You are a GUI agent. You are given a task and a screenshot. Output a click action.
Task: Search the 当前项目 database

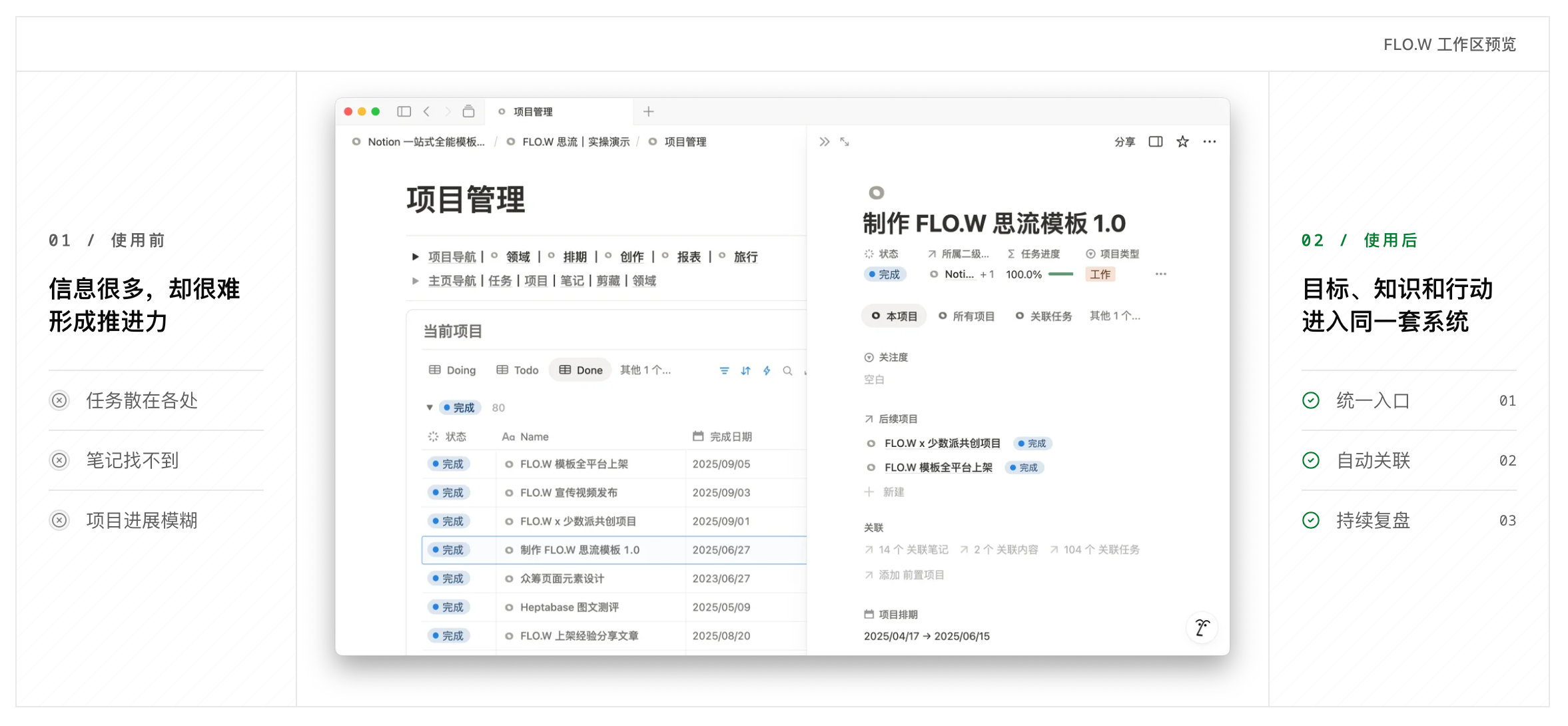(787, 370)
